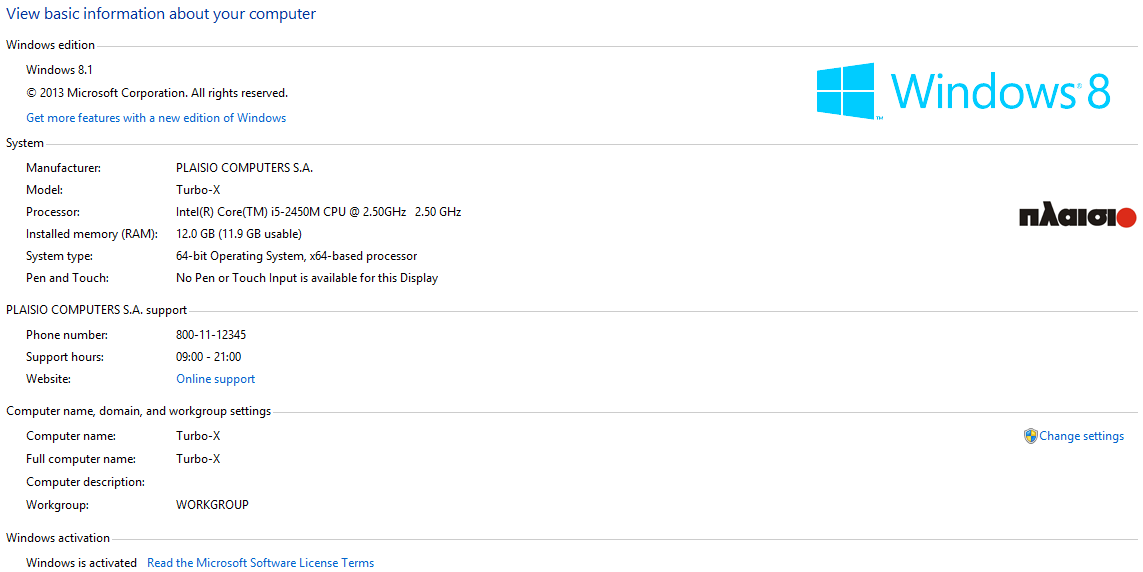Click the No Pen or Touch Input text
Viewport: 1143px width, 572px height.
coord(306,278)
